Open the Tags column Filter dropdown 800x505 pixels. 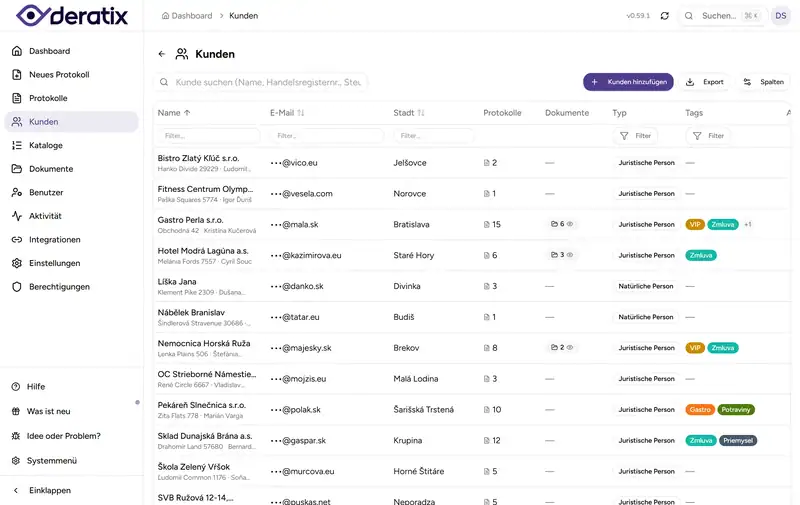[708, 136]
